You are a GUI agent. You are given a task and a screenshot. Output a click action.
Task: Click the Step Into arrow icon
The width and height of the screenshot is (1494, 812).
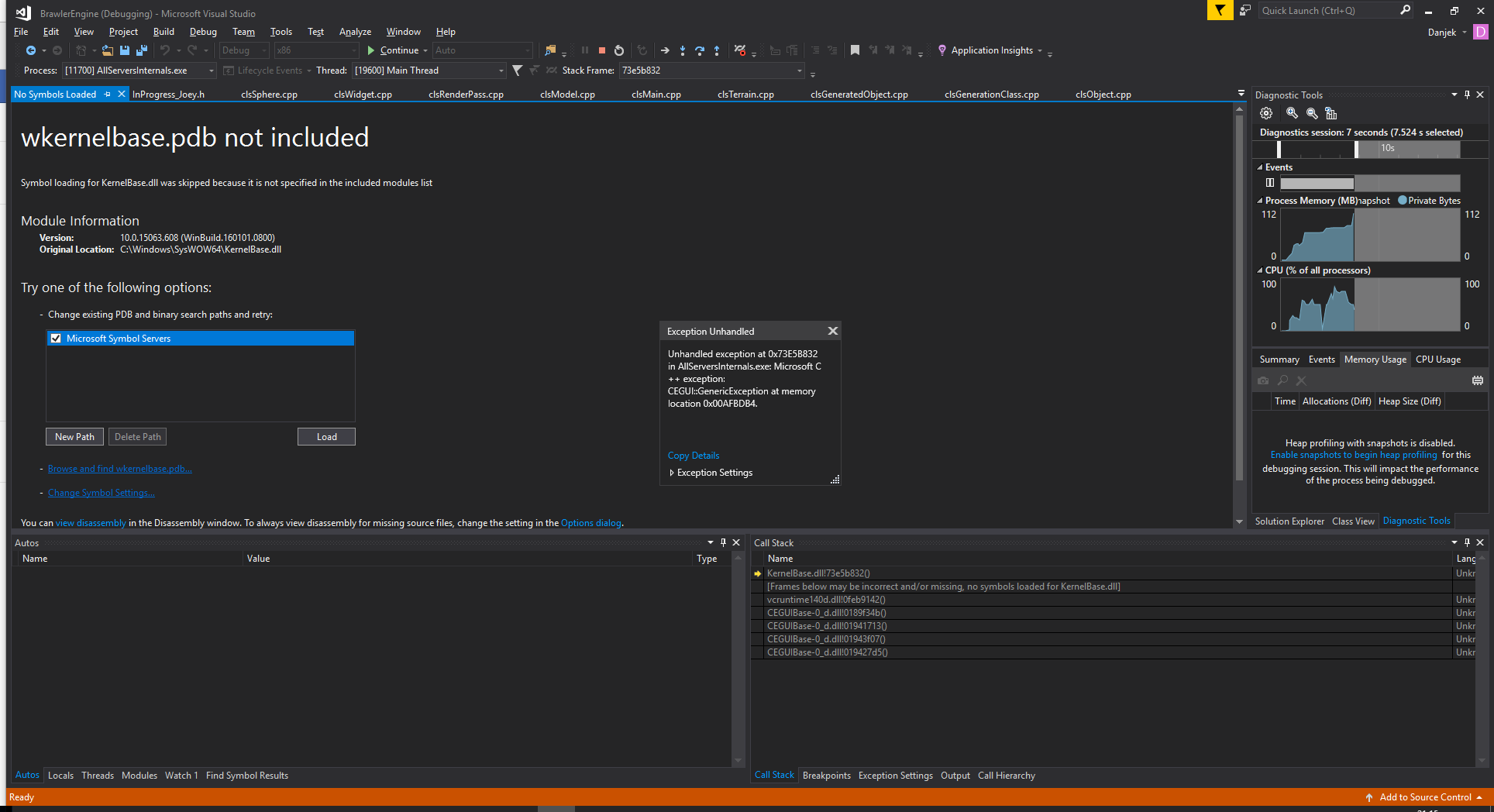pos(682,50)
